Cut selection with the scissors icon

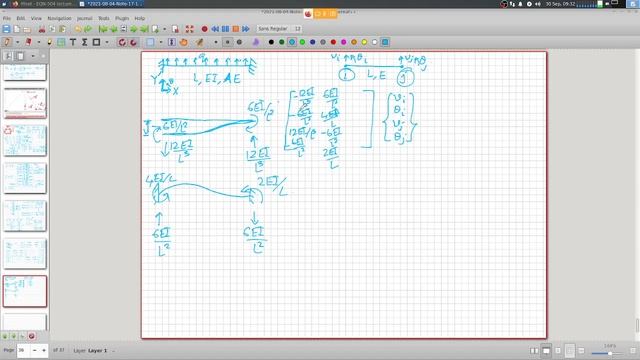coord(42,29)
